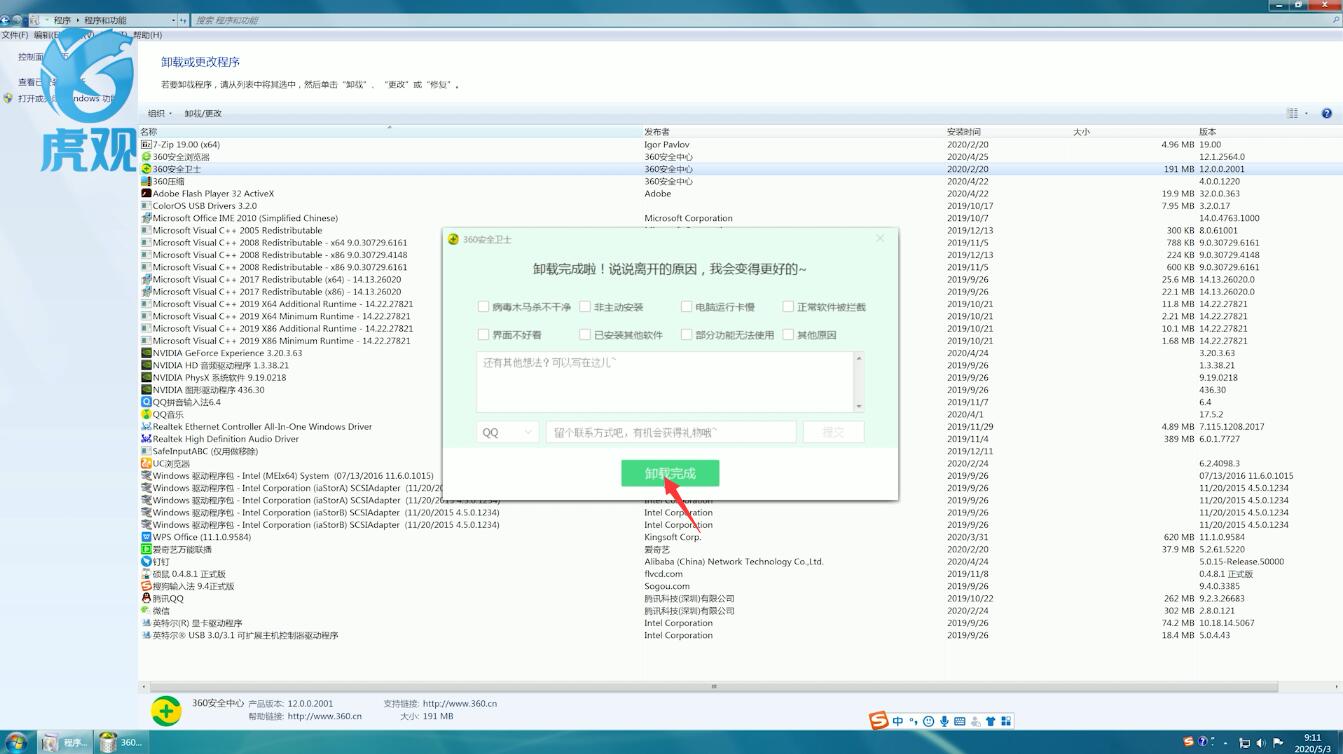
Task: Select NVIDIA GeForce Experience entry icon
Action: point(146,353)
